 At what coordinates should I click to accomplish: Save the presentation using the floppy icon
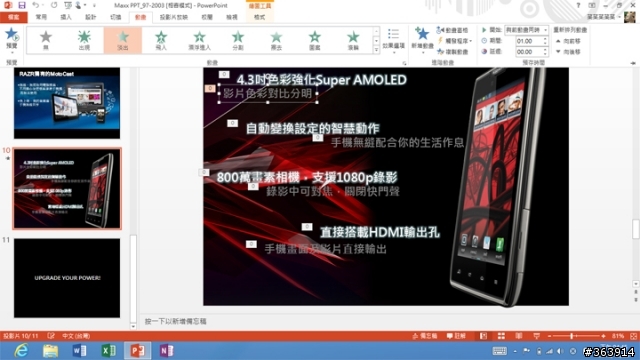[x=22, y=5]
